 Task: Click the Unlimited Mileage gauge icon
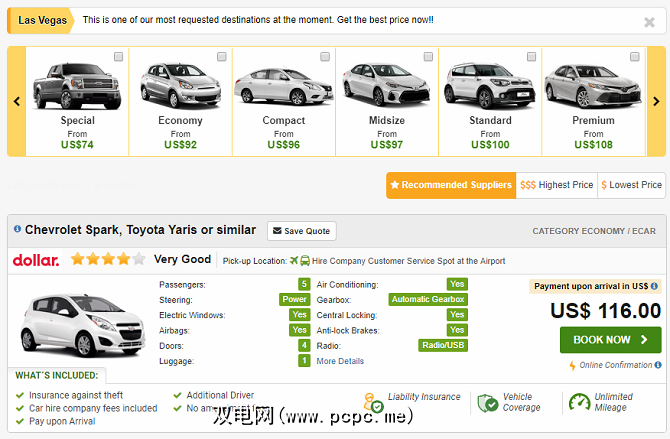click(x=579, y=402)
